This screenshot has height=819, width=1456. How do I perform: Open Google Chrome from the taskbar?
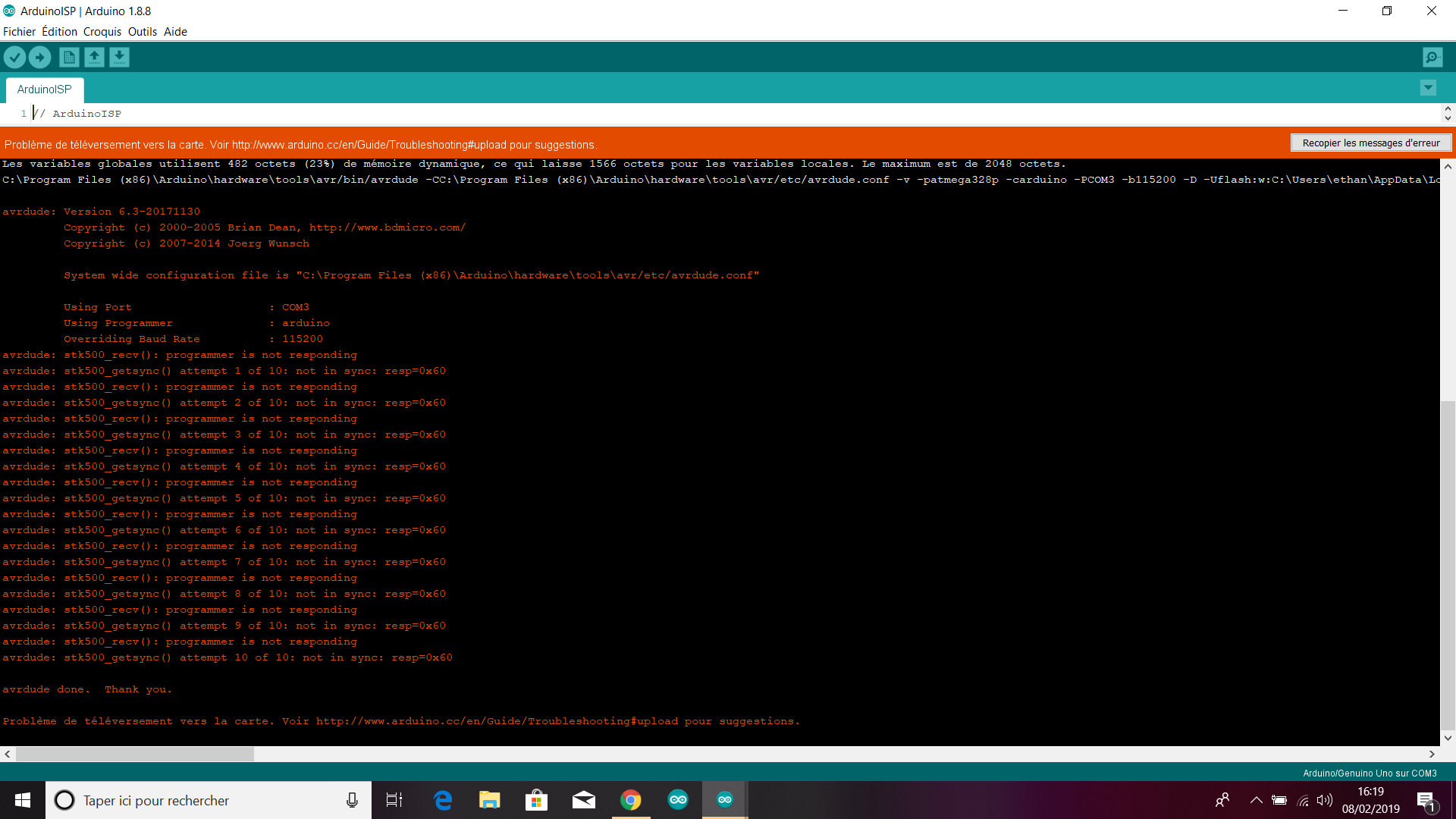pos(630,800)
